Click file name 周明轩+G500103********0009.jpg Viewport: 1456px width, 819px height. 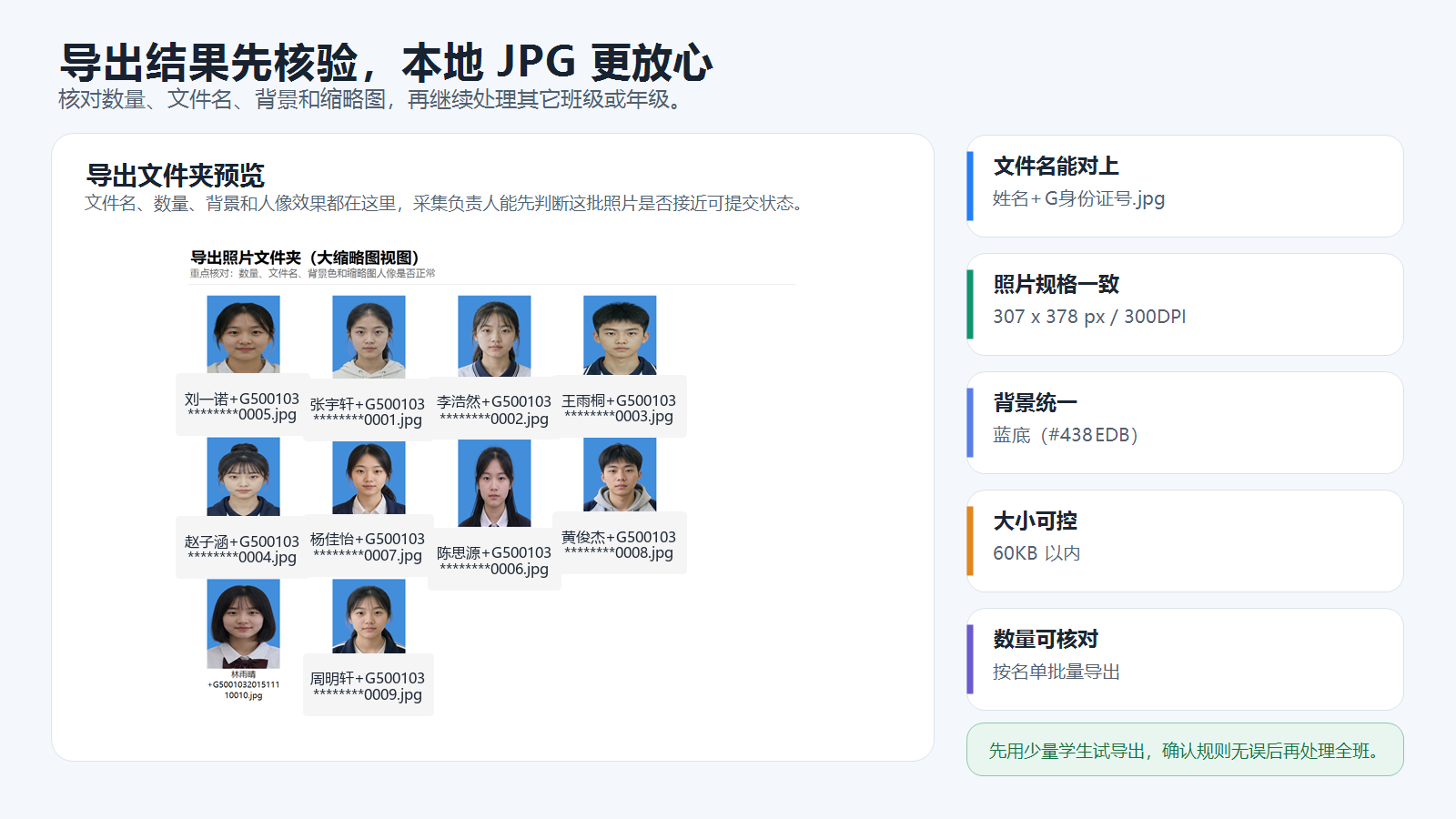point(368,686)
